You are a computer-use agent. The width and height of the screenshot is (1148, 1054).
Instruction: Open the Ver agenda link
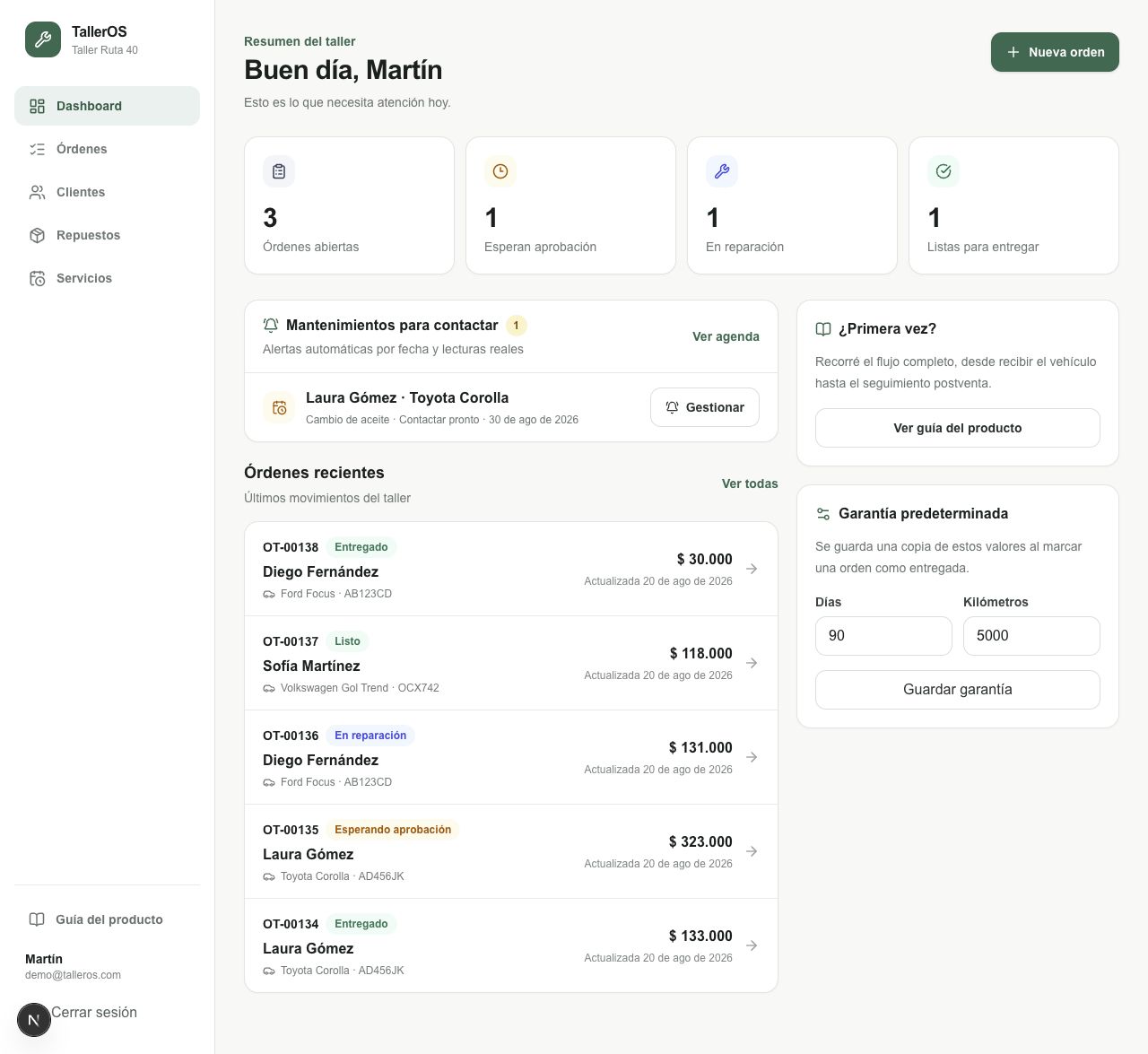coord(726,336)
